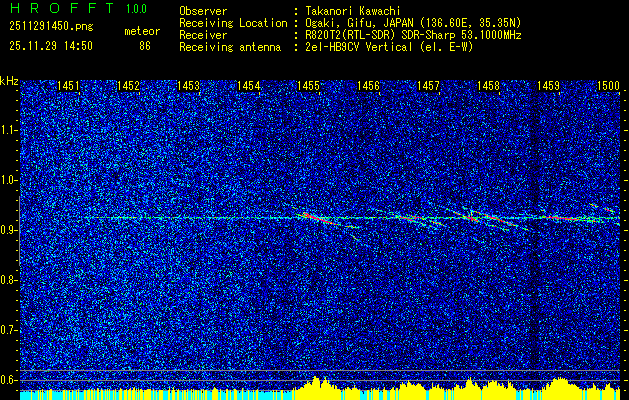The image size is (629, 400).
Task: Click the Receiver field label
Action: coord(203,35)
